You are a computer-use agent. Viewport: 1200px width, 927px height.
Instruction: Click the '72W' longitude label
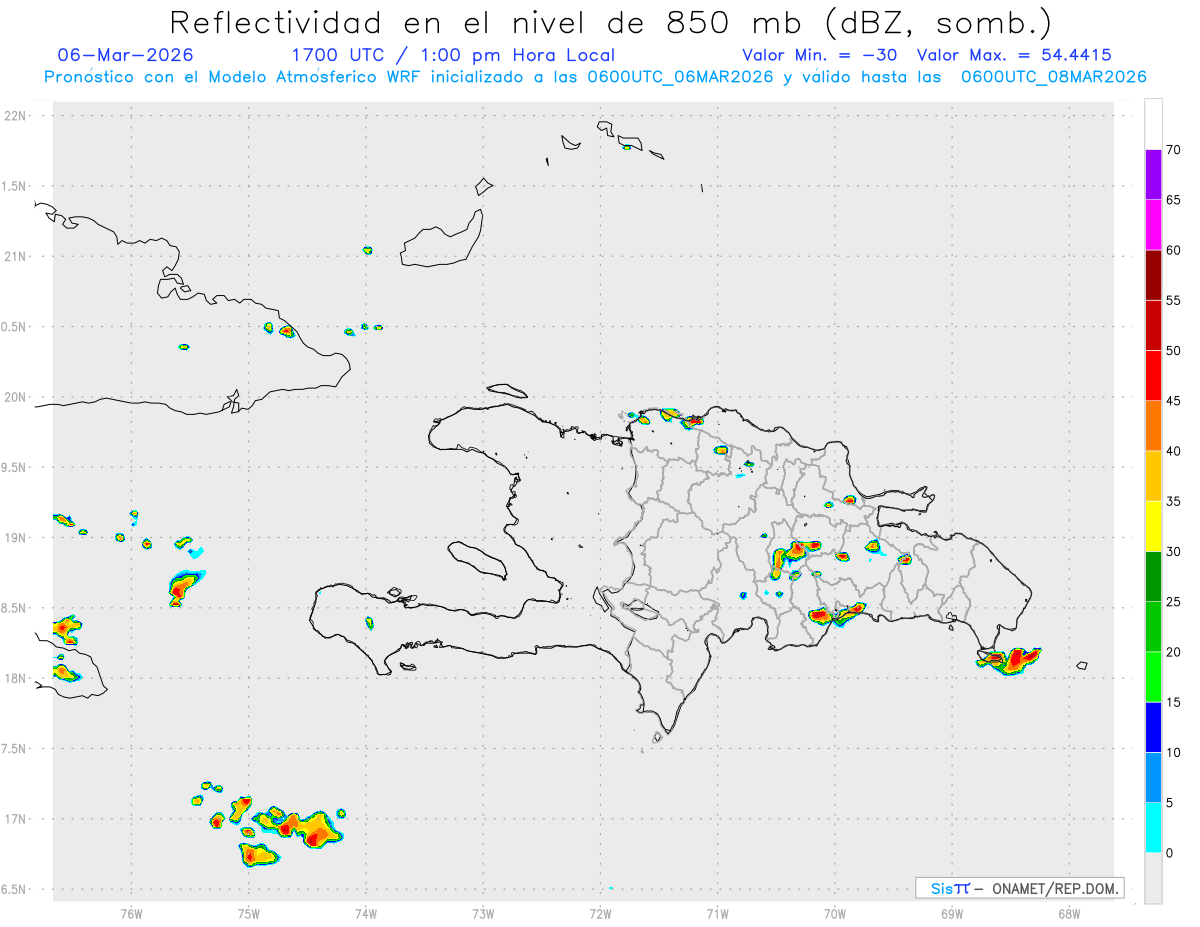tap(600, 914)
